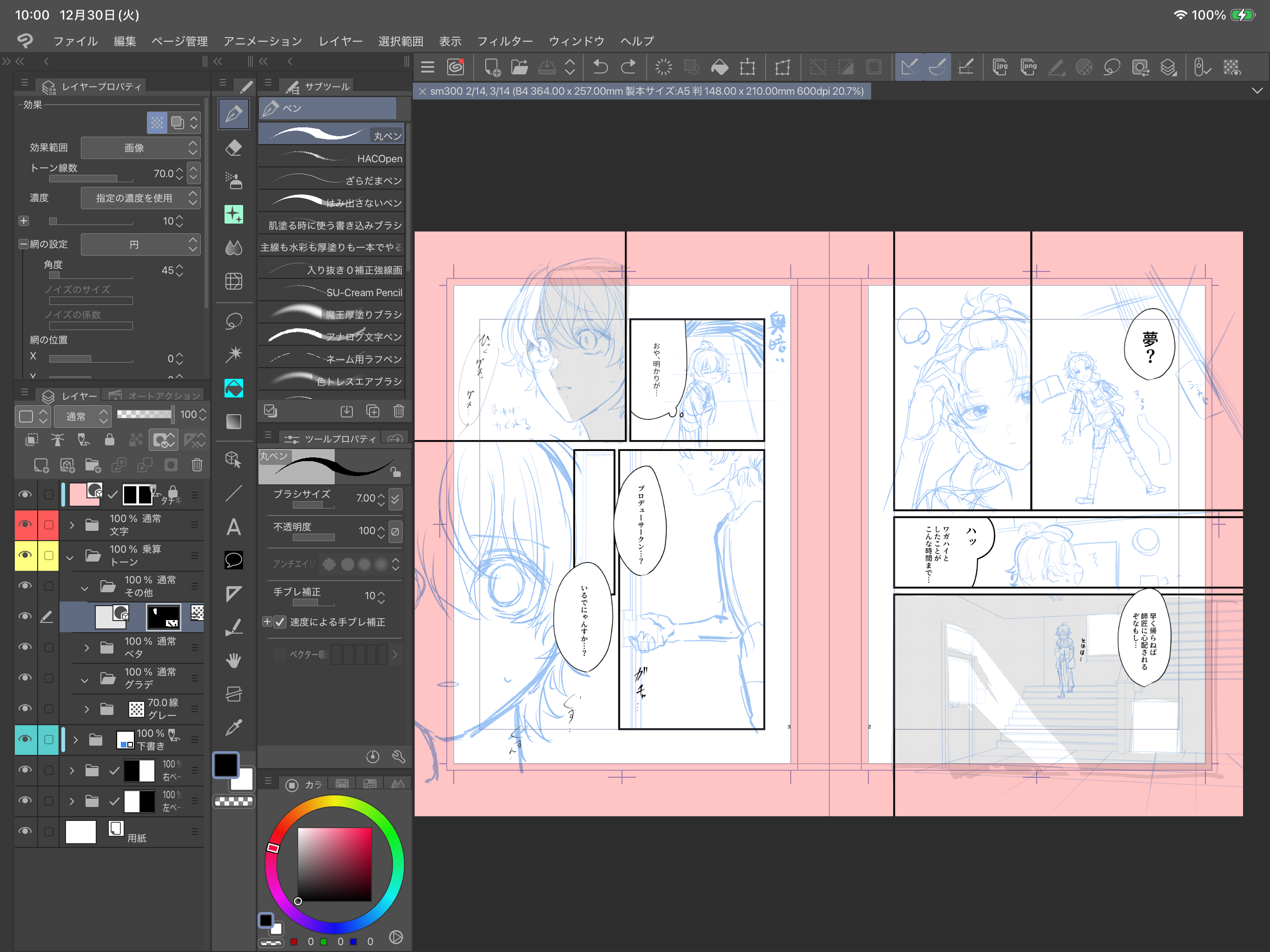
Task: Open blend mode dropdown showing 通常
Action: (82, 416)
